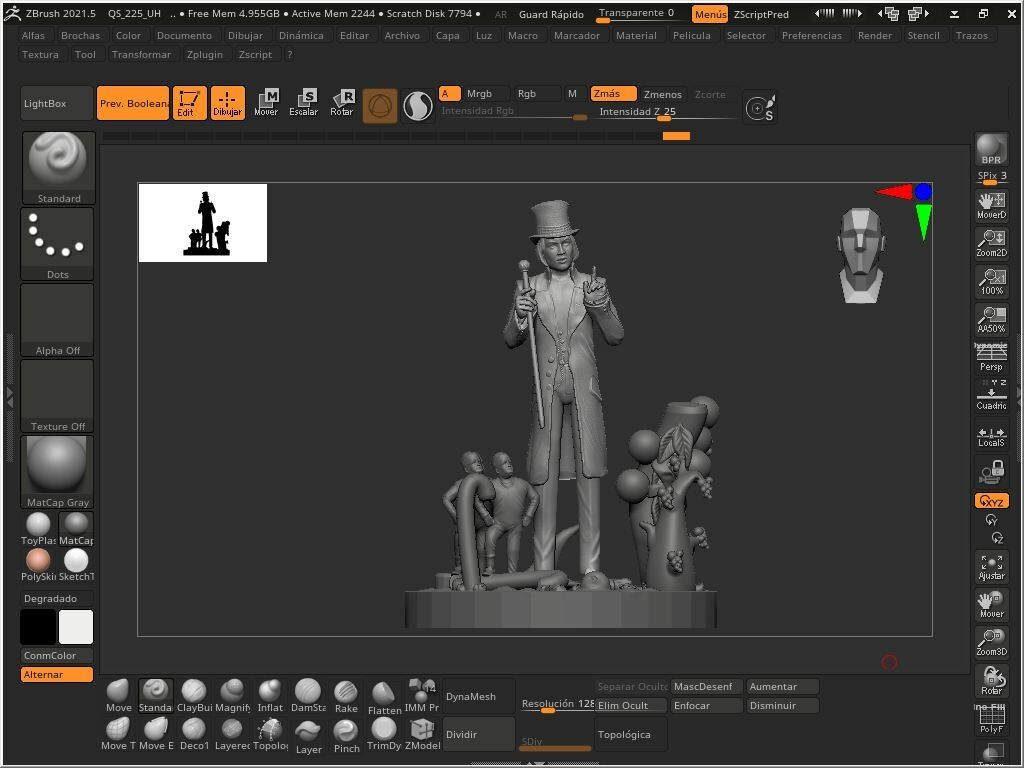Select the Layer brush

[x=308, y=735]
